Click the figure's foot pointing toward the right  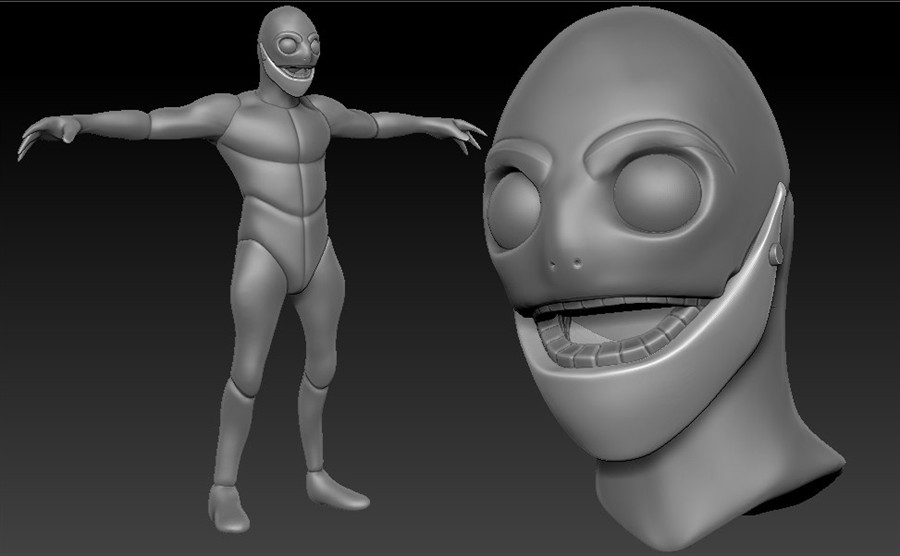click(335, 488)
